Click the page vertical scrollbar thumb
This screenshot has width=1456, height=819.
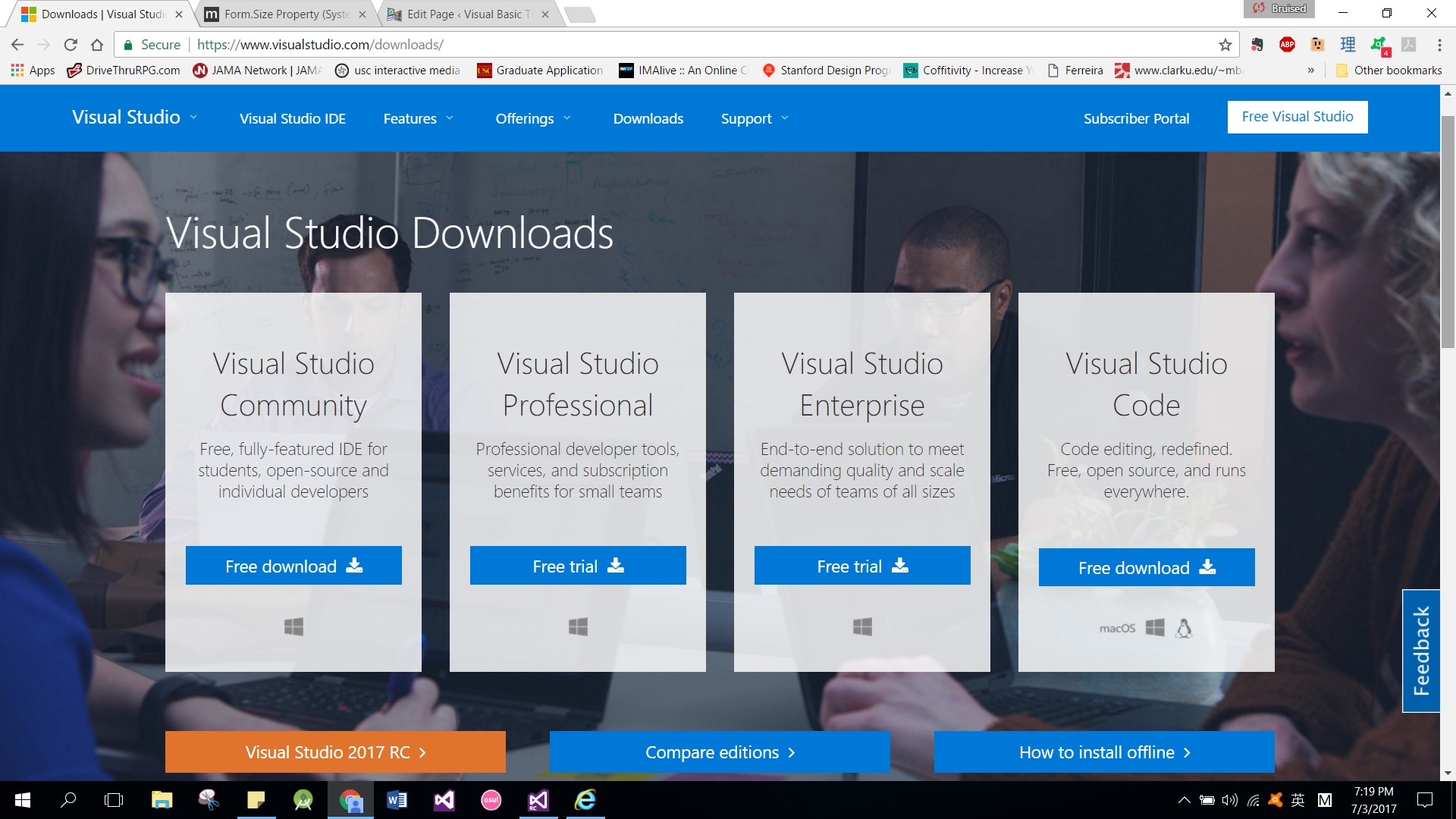[x=1448, y=231]
